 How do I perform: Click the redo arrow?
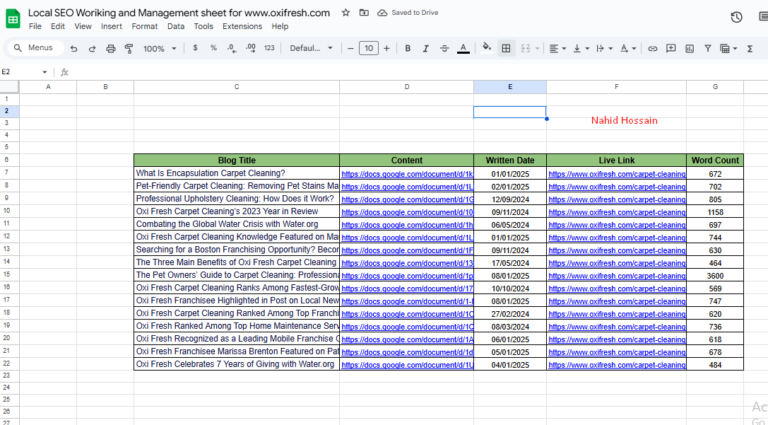(92, 48)
